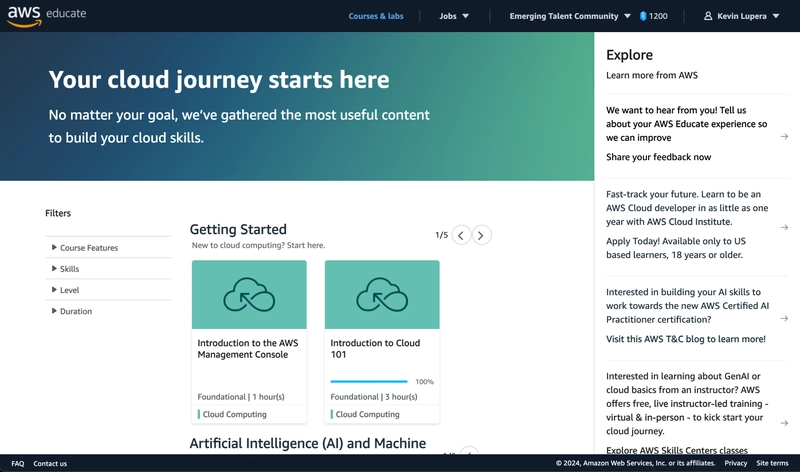Click Foundational | 1 hour(s) text
Image resolution: width=800 pixels, height=472 pixels.
click(241, 396)
